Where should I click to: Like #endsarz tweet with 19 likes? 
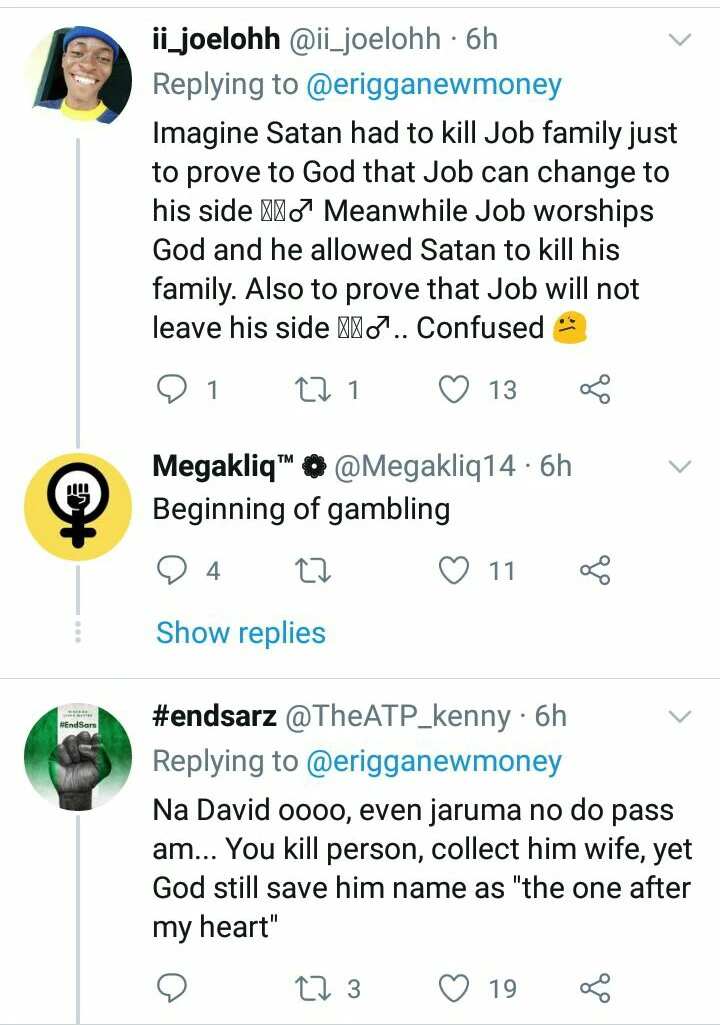[x=455, y=989]
